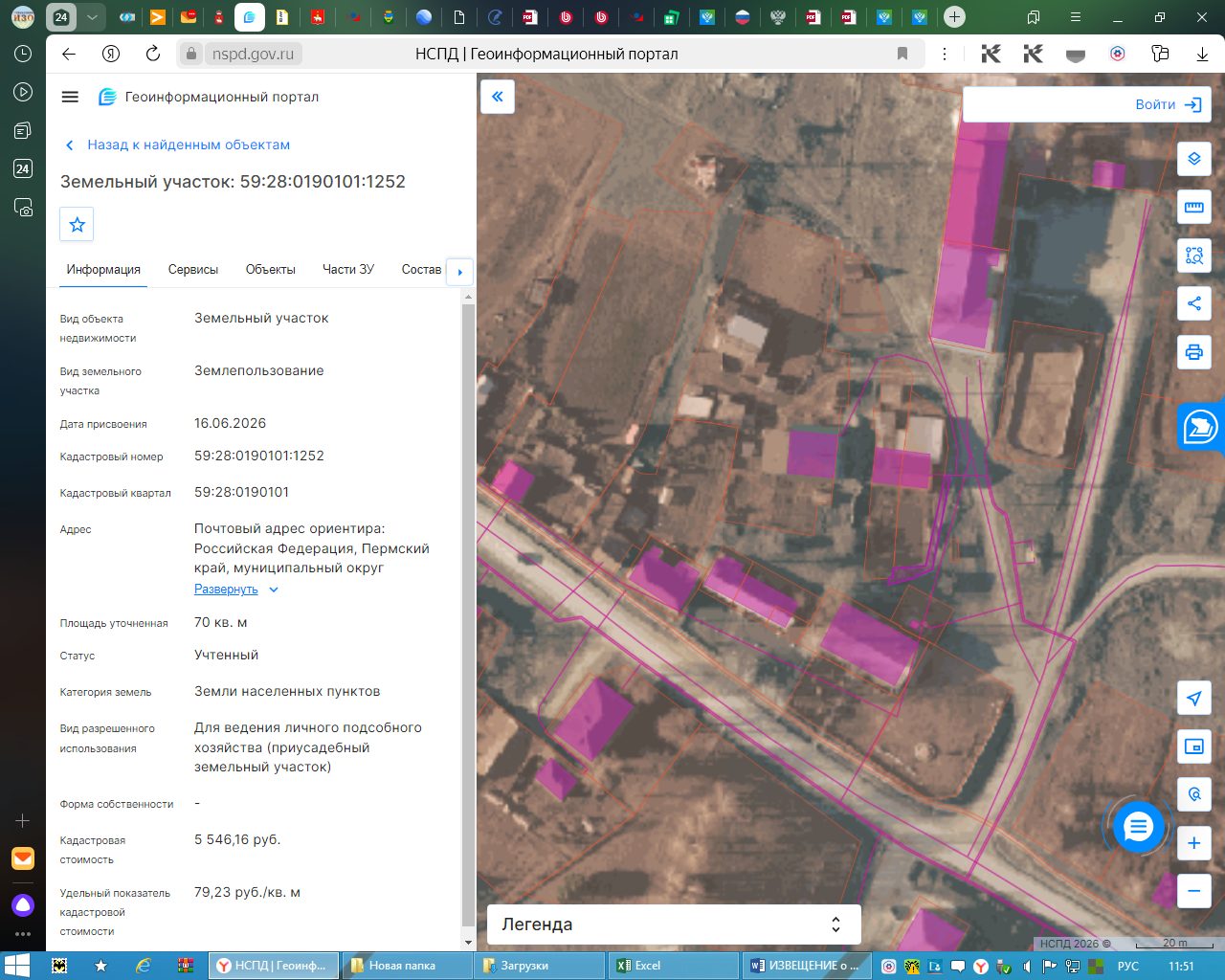
Task: Switch to the Сервисы tab
Action: [193, 270]
